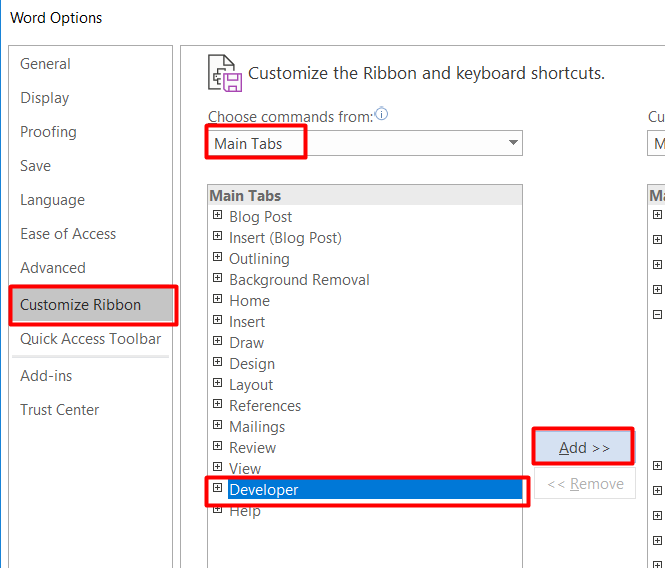Expand Background Removal node
The image size is (665, 568).
218,277
